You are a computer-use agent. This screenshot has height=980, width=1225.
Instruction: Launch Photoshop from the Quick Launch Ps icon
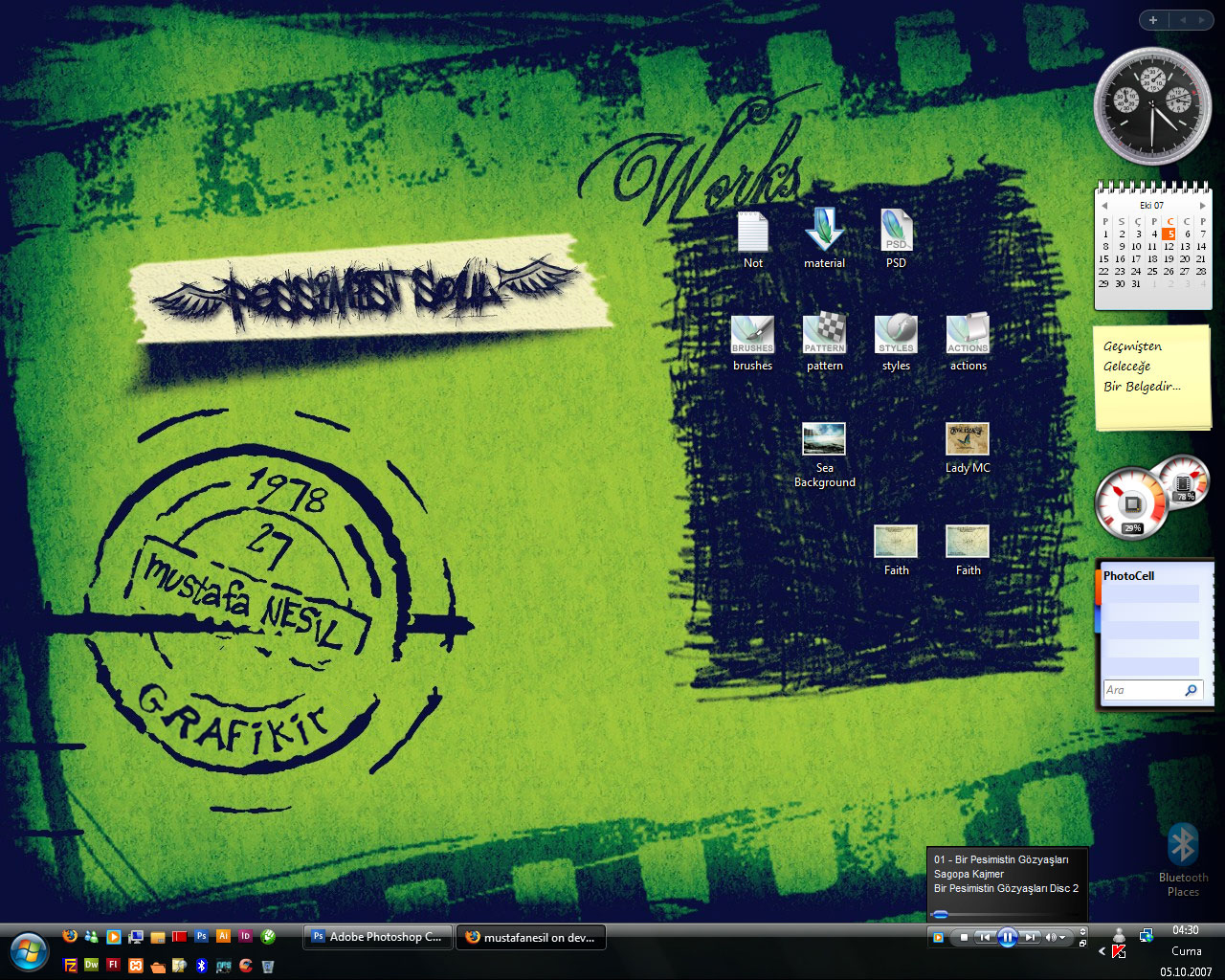pos(201,936)
